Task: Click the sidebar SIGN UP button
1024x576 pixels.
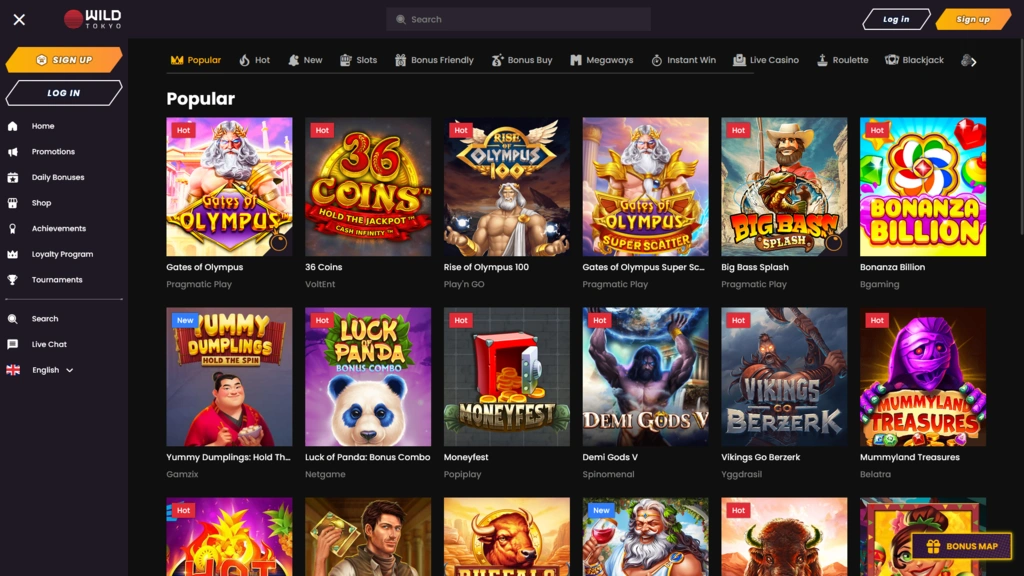Action: point(63,60)
